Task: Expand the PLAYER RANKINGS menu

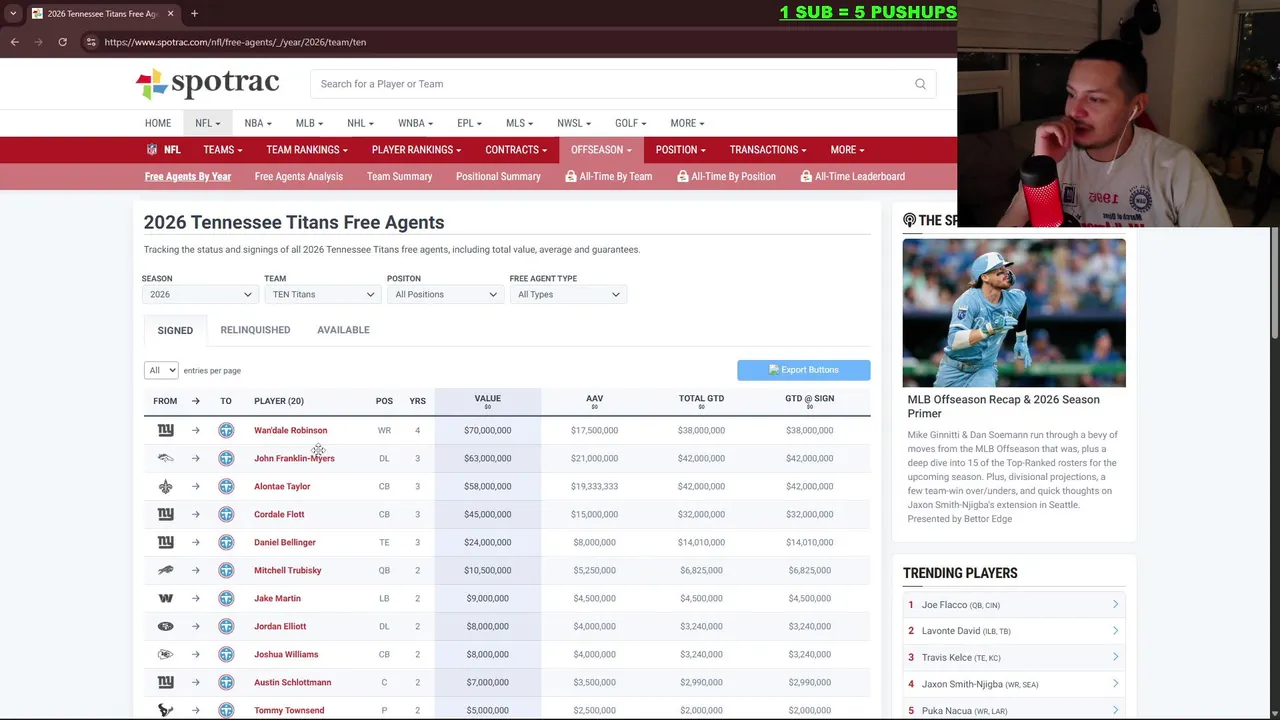Action: click(x=416, y=150)
